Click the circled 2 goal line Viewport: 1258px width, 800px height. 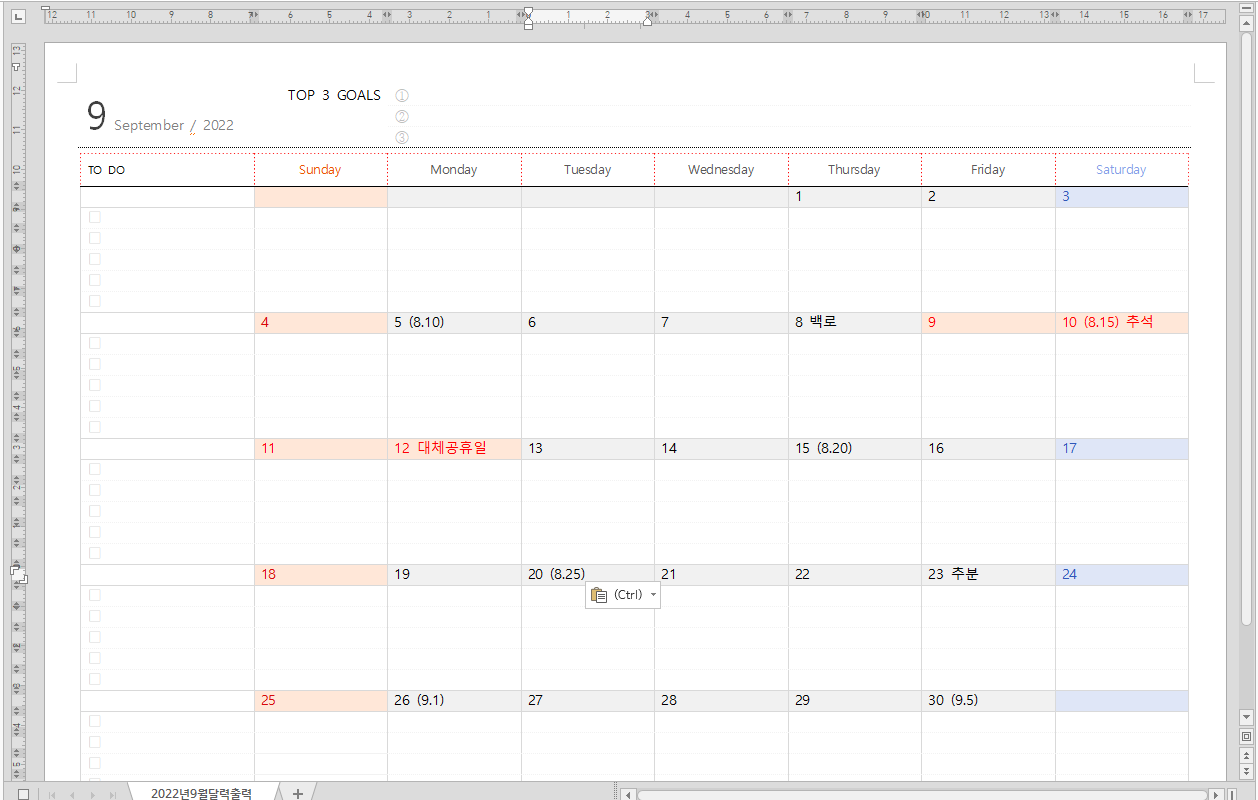point(793,117)
